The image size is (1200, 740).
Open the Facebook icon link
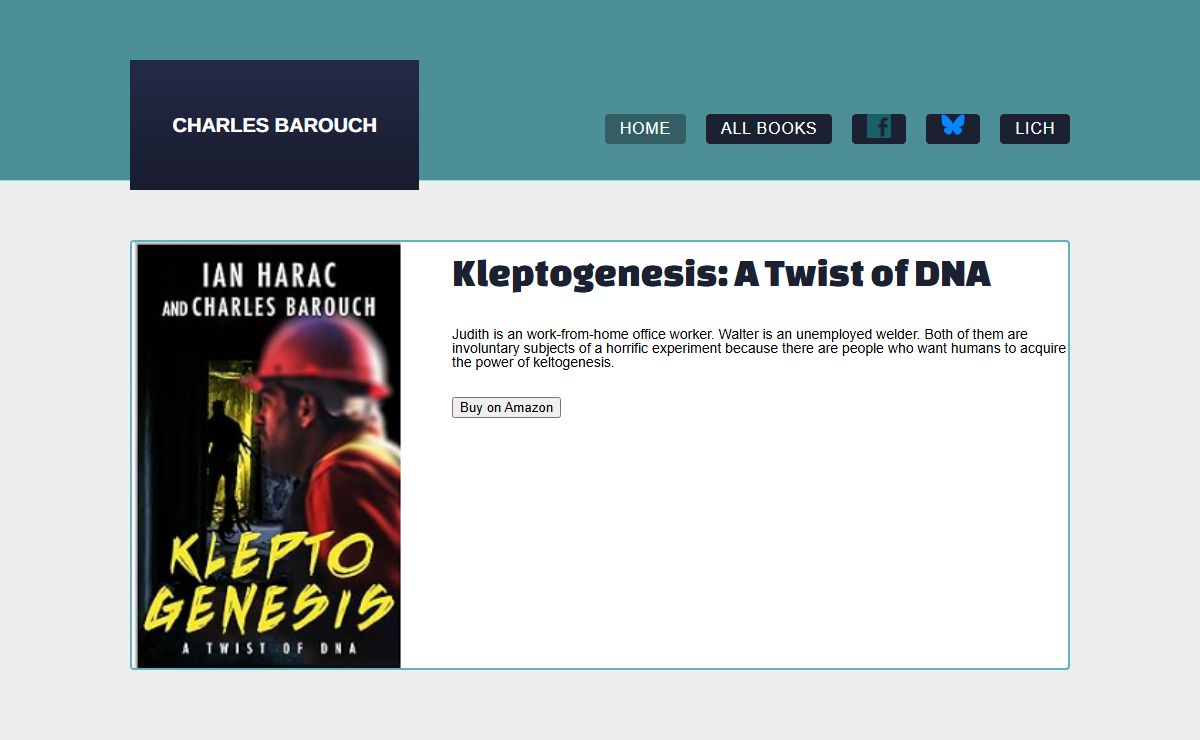point(879,129)
